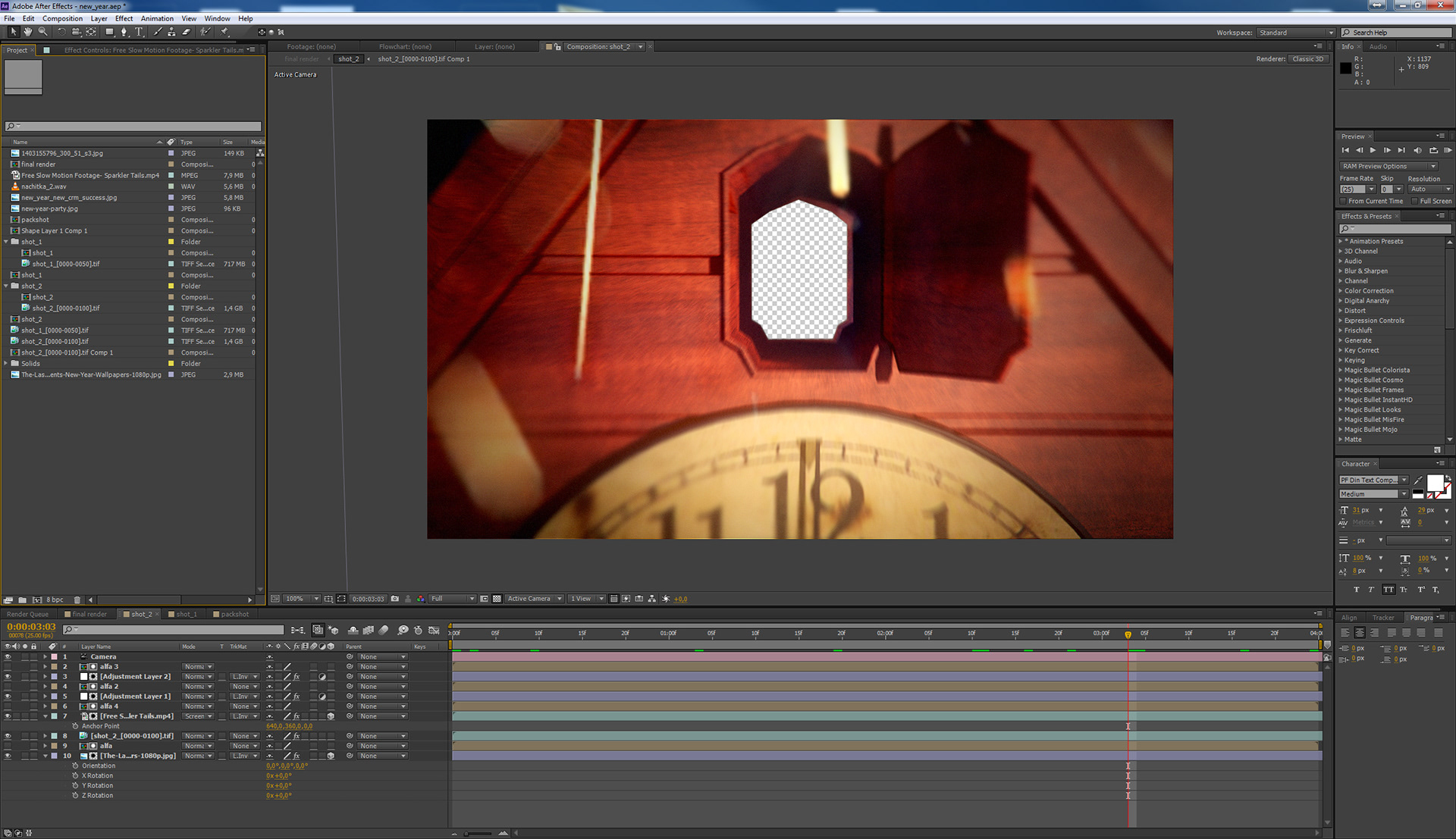
Task: Collapse the shot_2 folder in Project
Action: pos(7,286)
